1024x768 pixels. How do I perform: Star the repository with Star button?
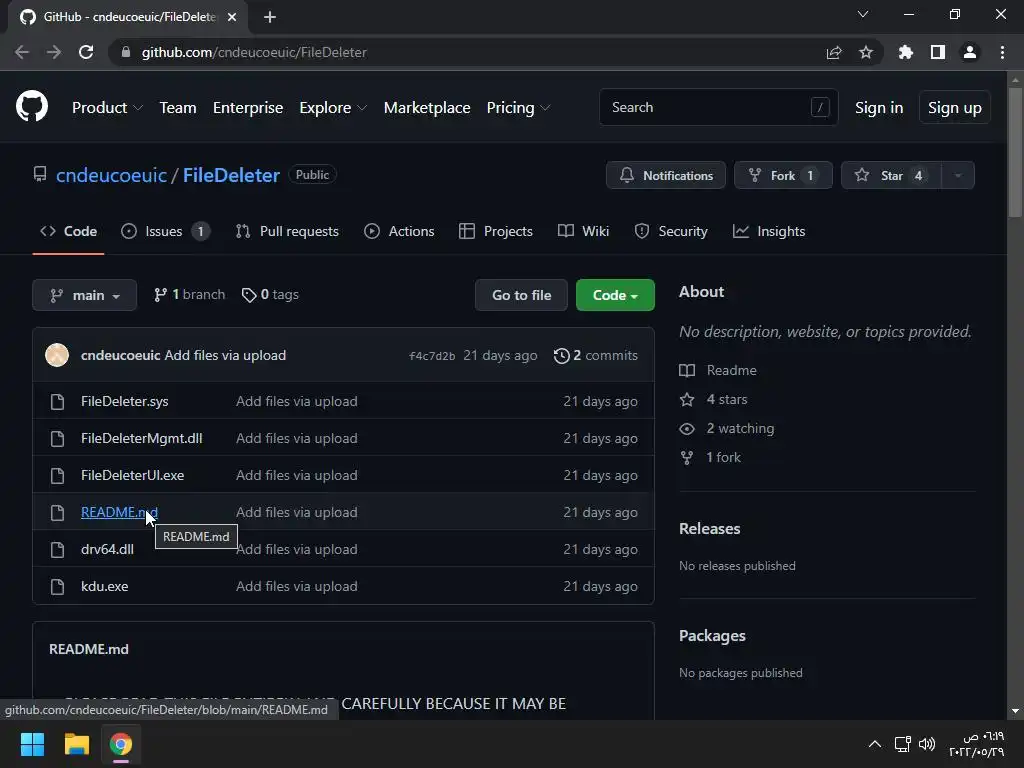coord(891,175)
